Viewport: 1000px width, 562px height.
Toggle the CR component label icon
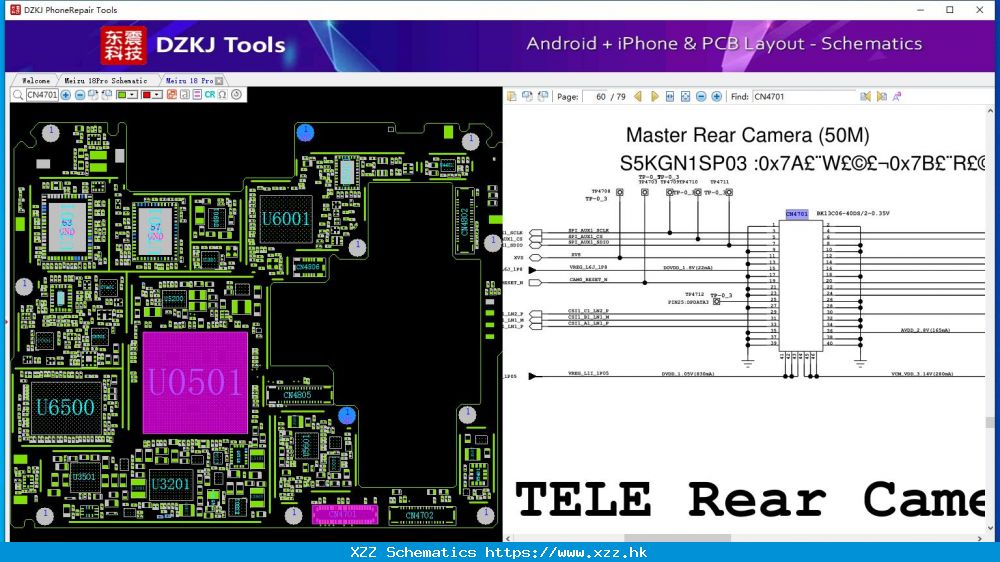[x=210, y=95]
